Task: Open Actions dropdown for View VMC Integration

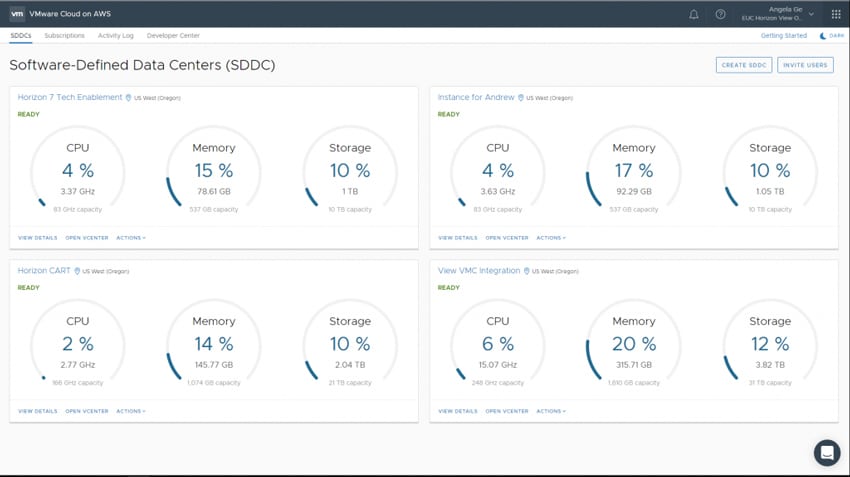Action: [x=551, y=411]
